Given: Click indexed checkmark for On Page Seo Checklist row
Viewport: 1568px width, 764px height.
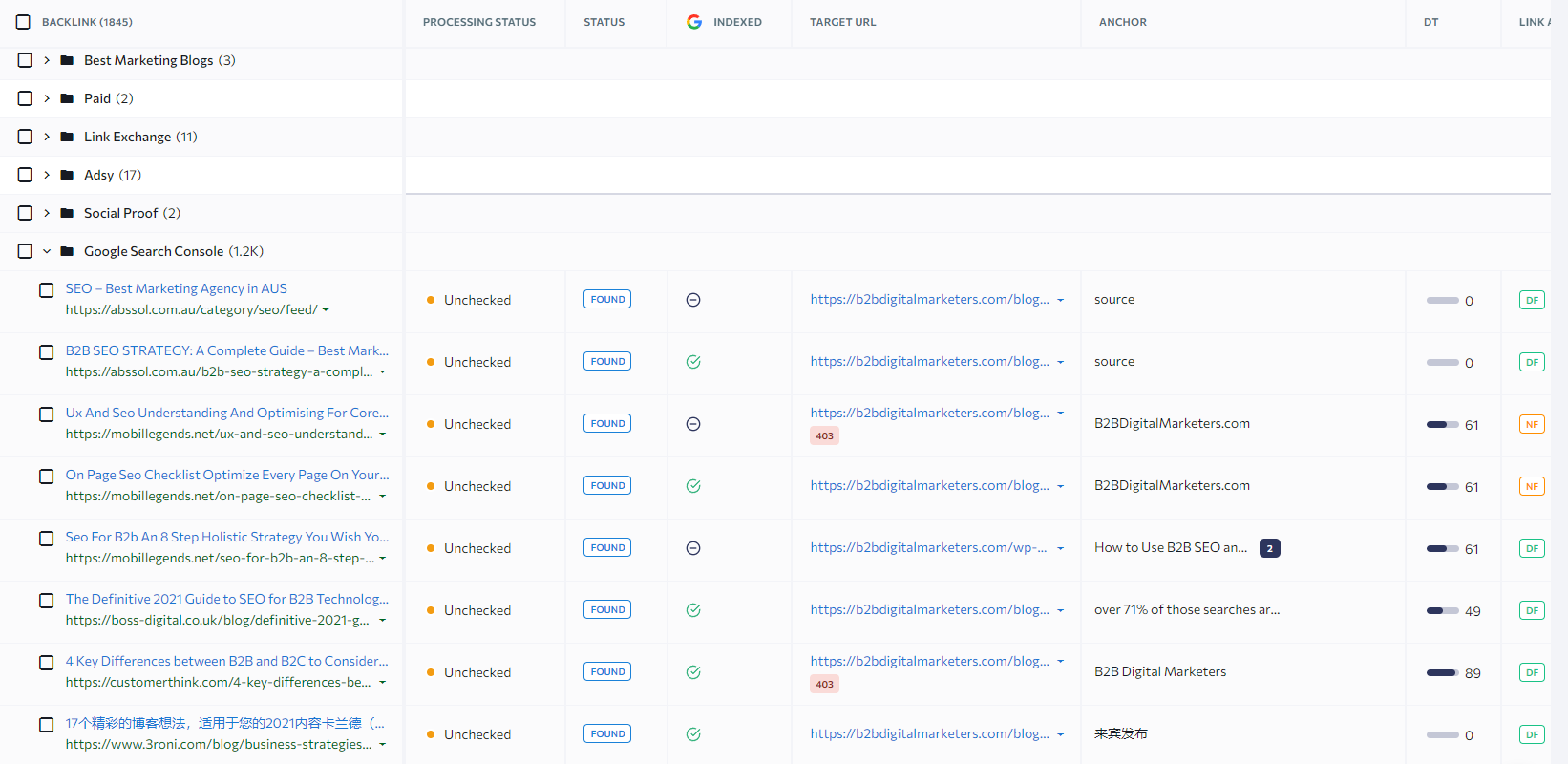Looking at the screenshot, I should point(693,486).
